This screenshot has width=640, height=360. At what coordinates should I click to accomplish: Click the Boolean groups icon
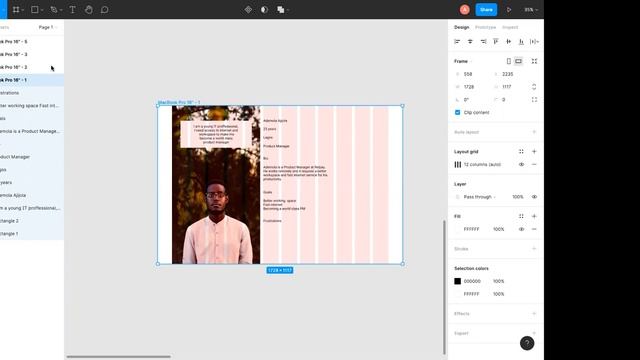280,9
